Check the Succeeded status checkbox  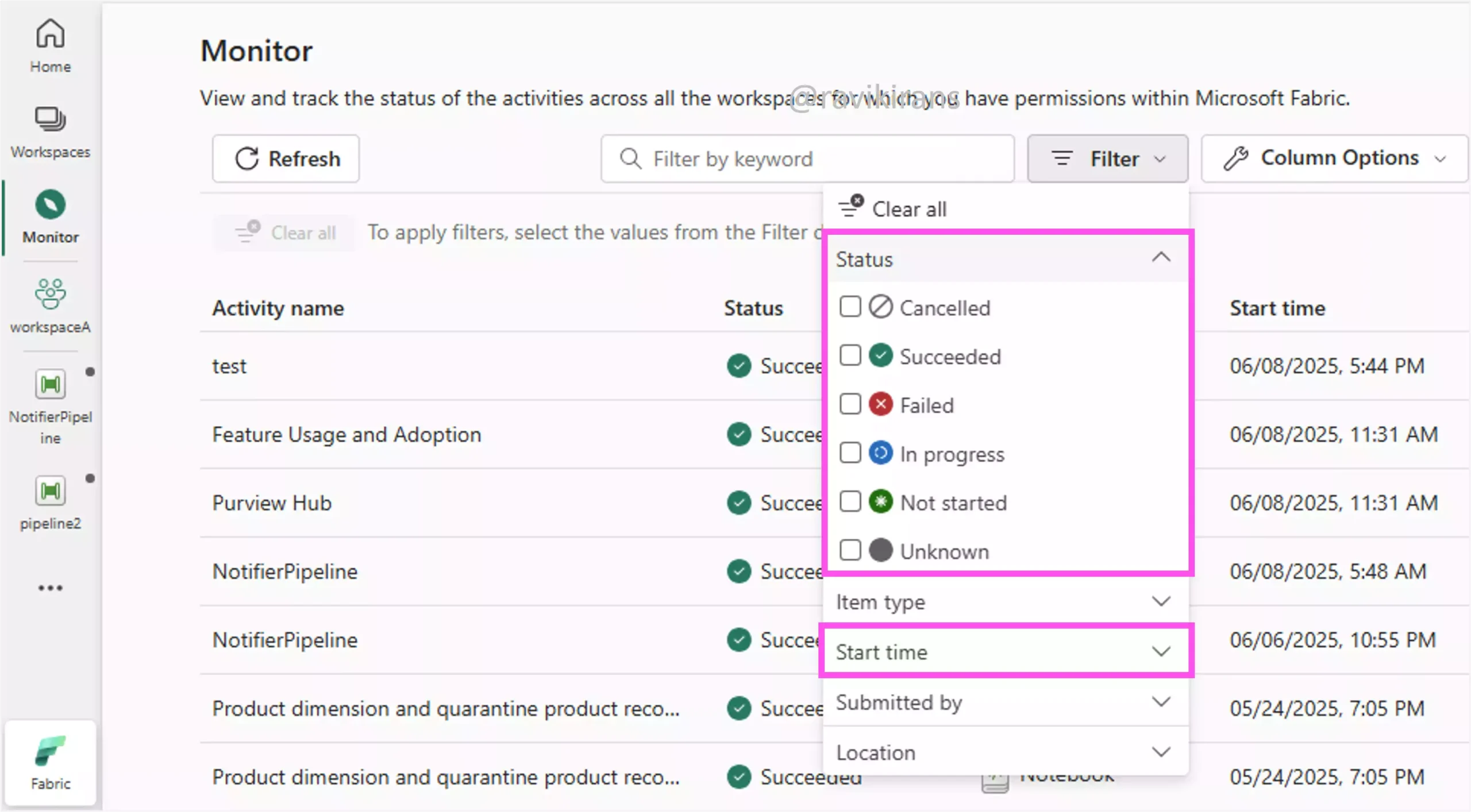tap(850, 356)
